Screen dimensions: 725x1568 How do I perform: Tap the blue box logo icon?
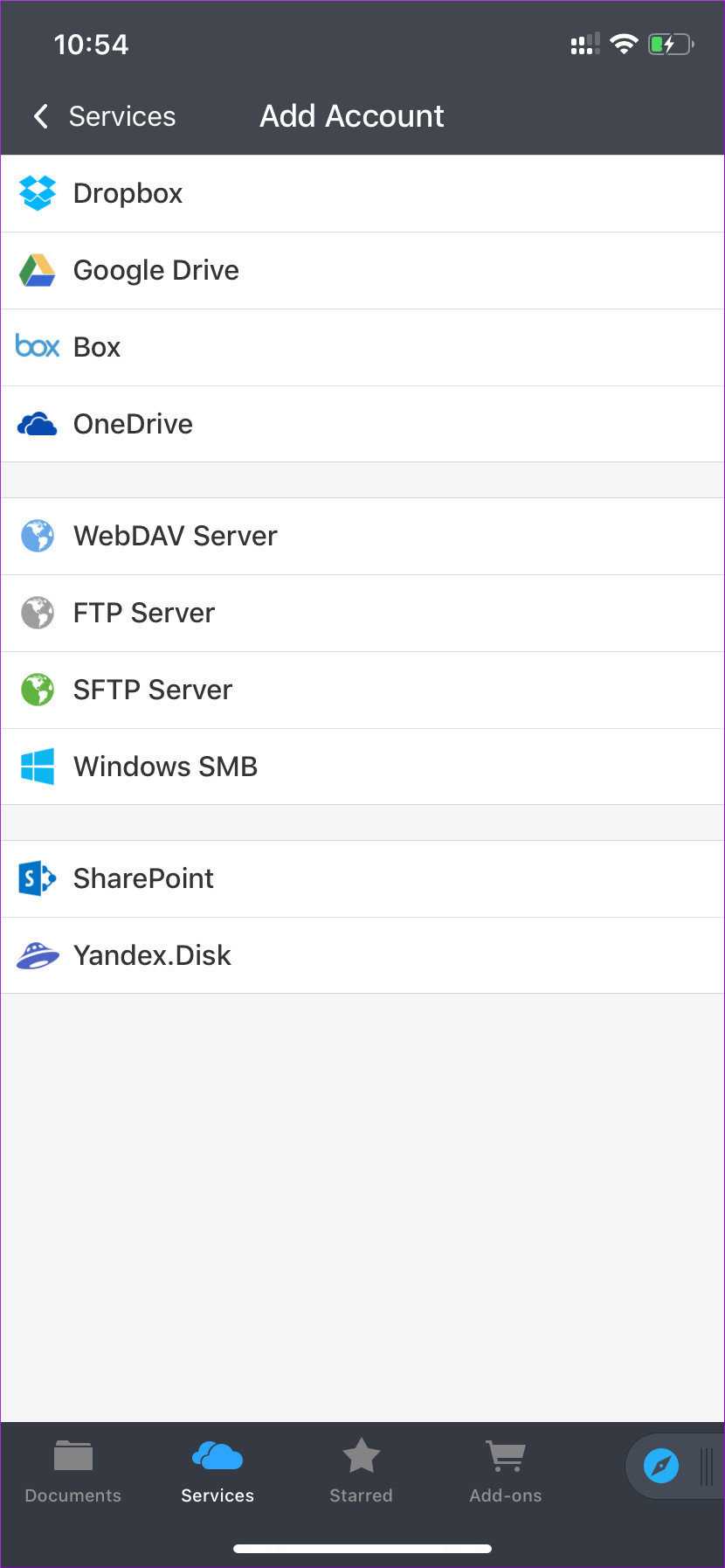coord(38,347)
